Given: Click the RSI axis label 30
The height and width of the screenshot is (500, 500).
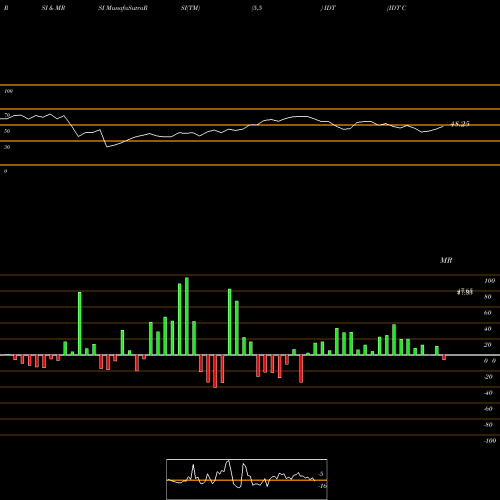Looking at the screenshot, I should tap(7, 147).
